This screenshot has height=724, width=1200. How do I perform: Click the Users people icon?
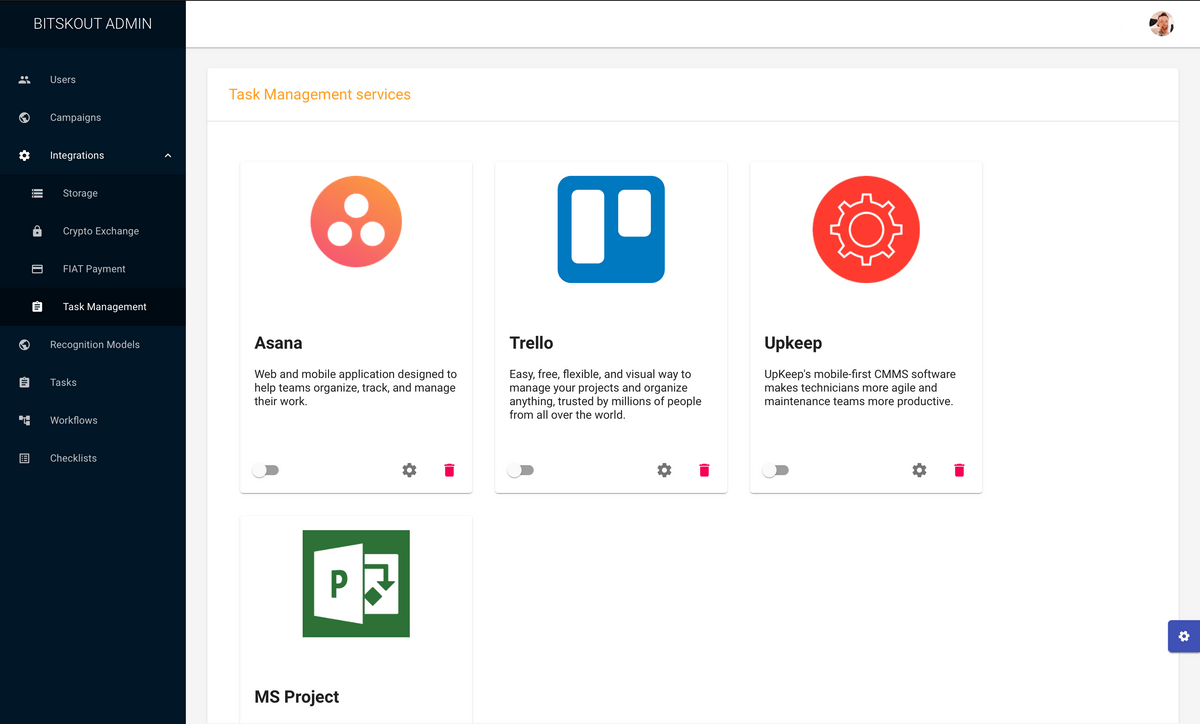(x=25, y=80)
